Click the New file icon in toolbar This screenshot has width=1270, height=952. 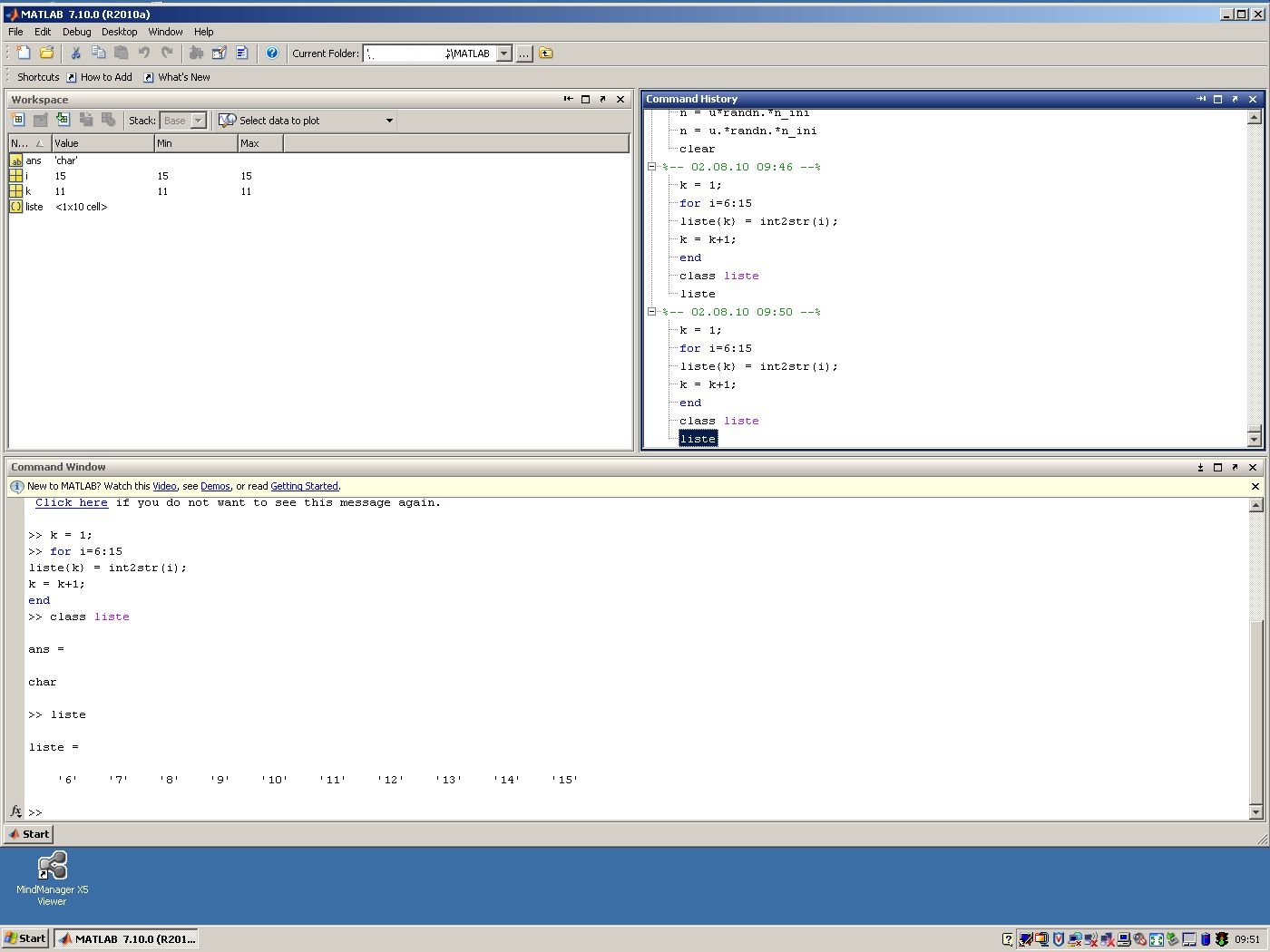point(24,53)
